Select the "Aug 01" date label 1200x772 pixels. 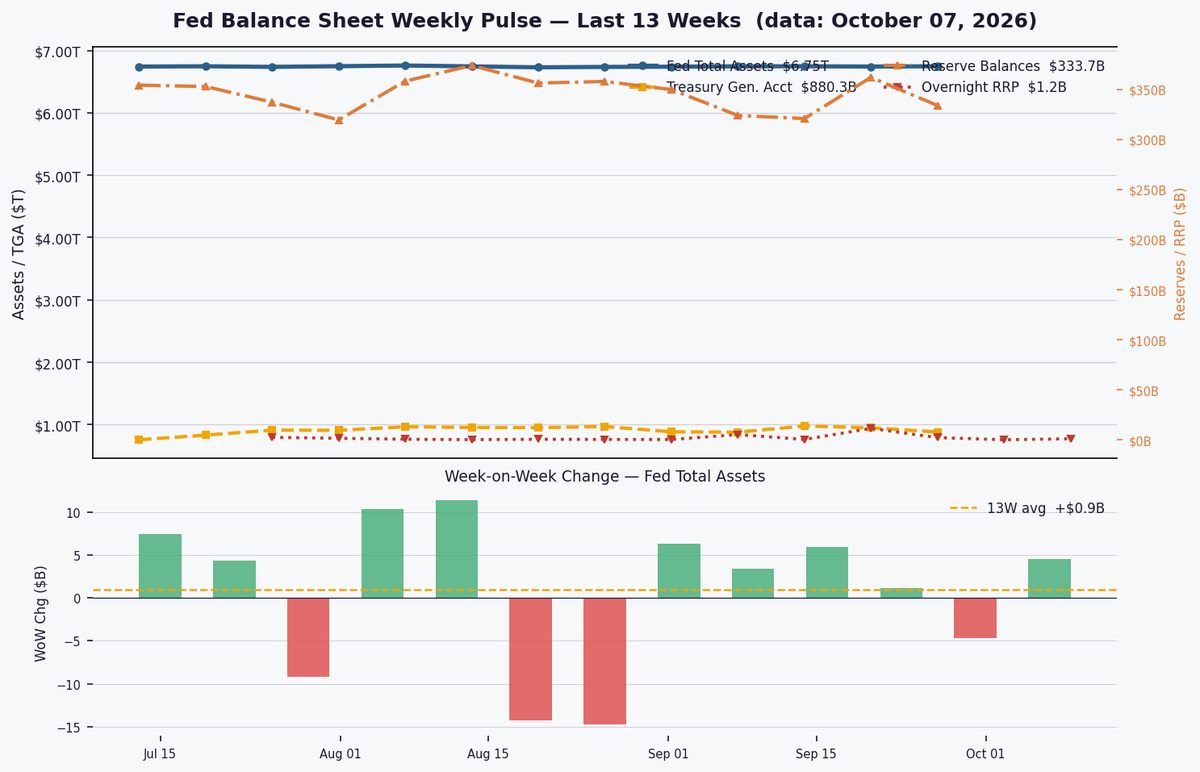[341, 754]
